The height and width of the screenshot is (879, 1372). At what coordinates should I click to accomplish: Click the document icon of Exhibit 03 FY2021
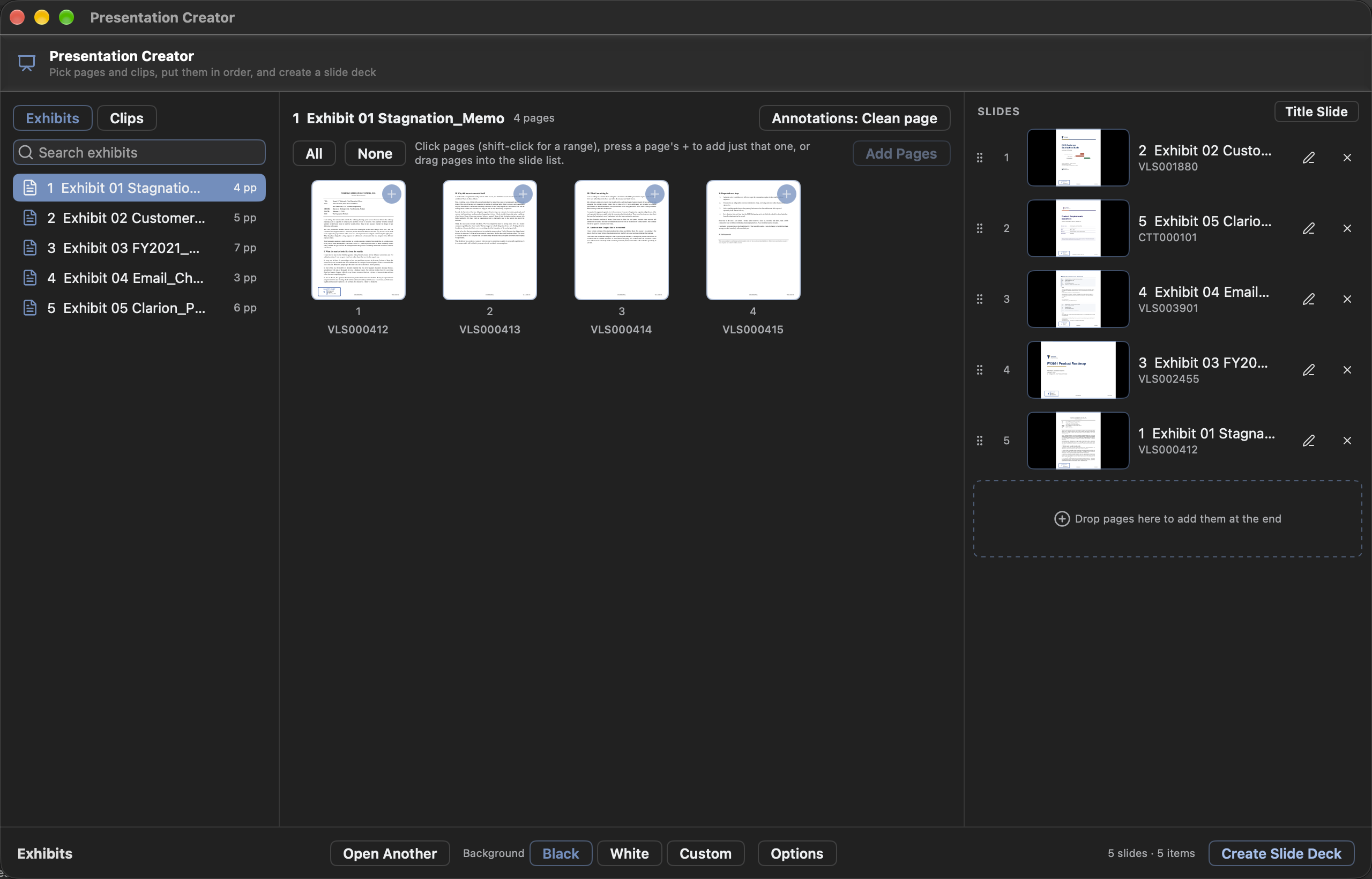(x=29, y=248)
